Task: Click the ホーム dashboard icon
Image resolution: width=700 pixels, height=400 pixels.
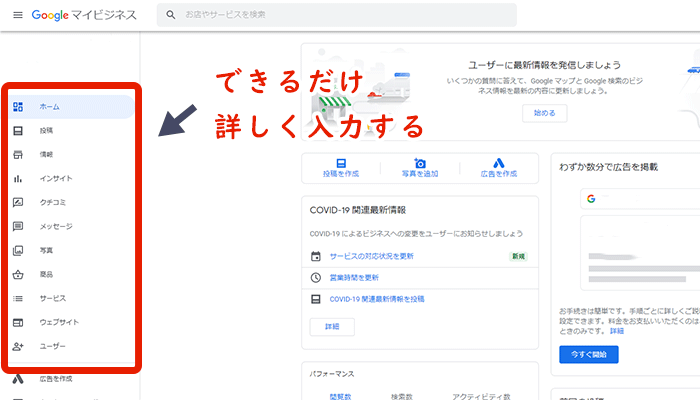Action: (18, 107)
